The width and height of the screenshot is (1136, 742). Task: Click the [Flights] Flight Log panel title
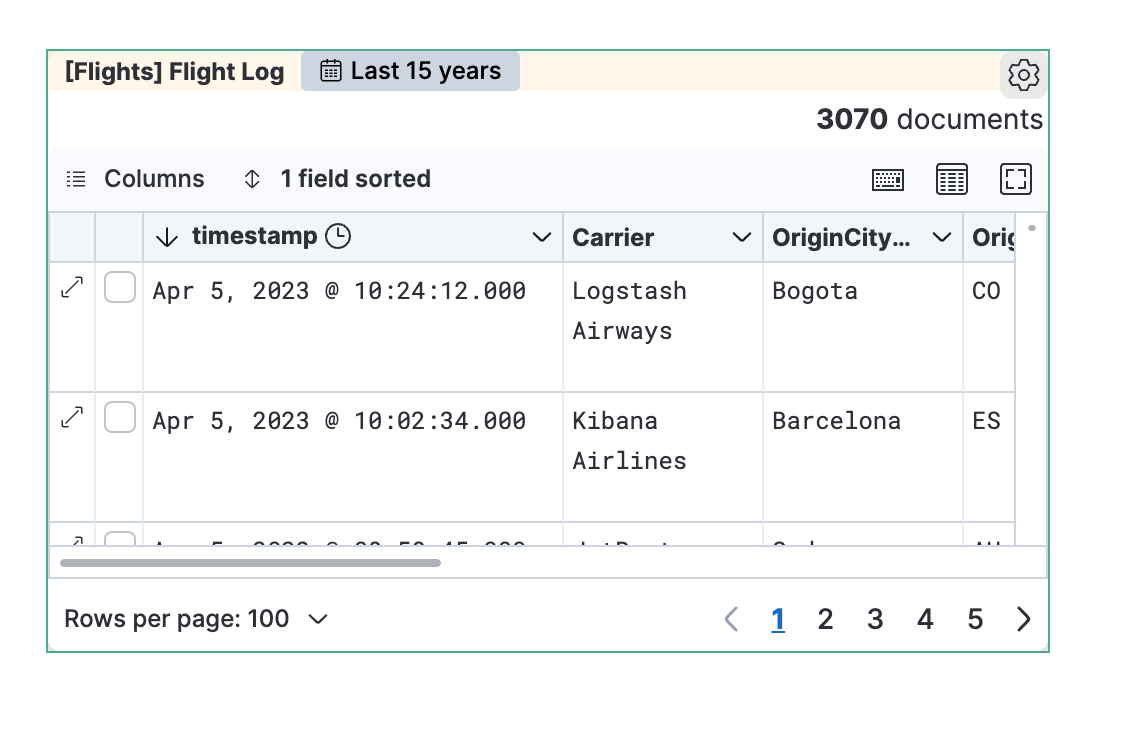(172, 71)
